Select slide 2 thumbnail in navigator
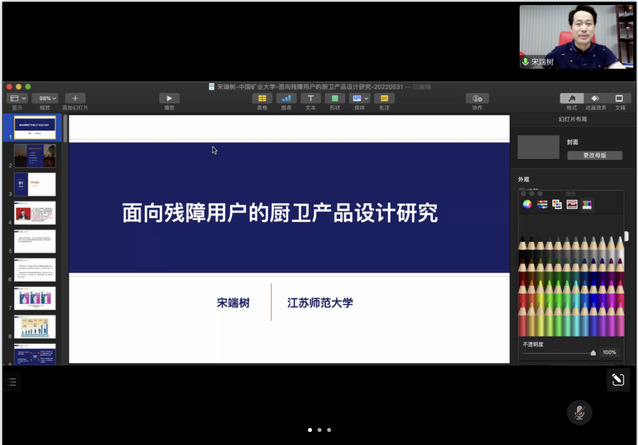The width and height of the screenshot is (638, 445). [x=35, y=156]
